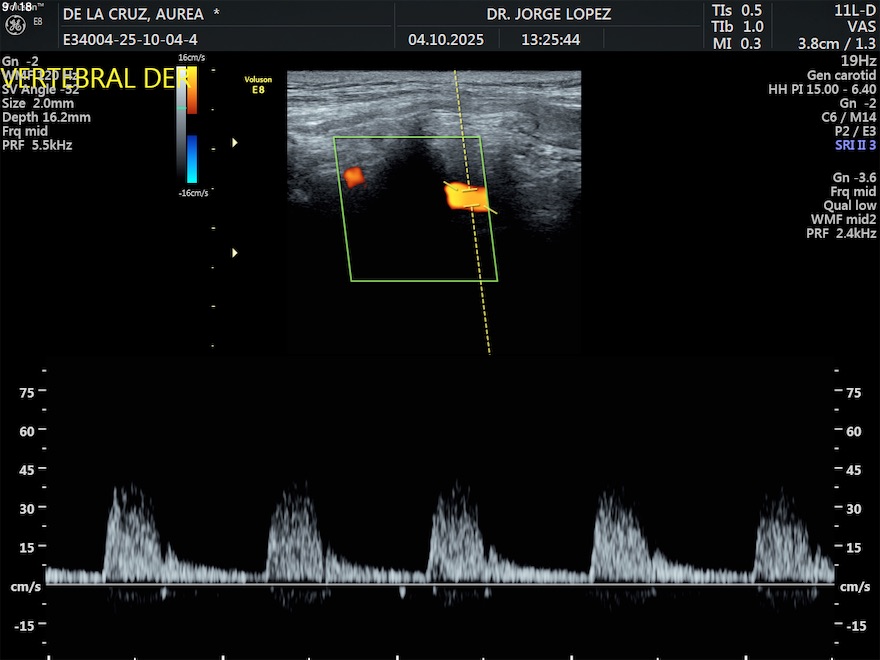Viewport: 880px width, 660px height.
Task: Click the SRI II 3 setting label
Action: tap(855, 145)
